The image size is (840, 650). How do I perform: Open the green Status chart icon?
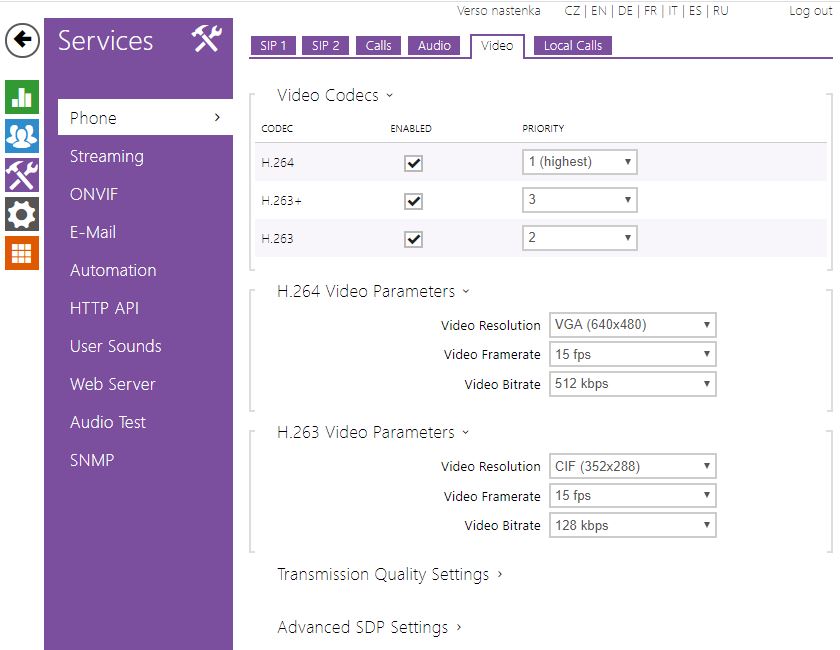coord(22,97)
